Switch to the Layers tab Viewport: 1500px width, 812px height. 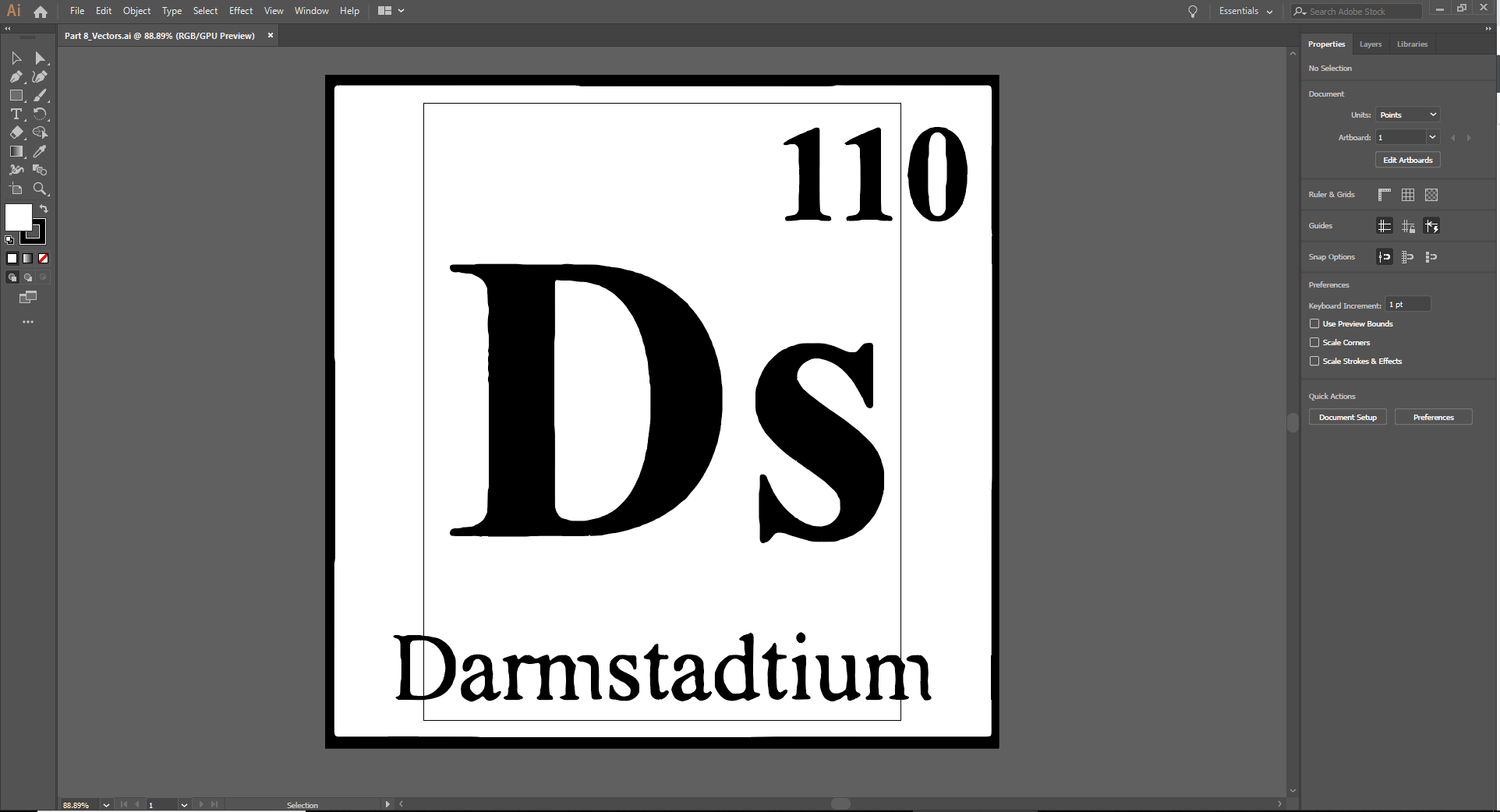coord(1370,44)
